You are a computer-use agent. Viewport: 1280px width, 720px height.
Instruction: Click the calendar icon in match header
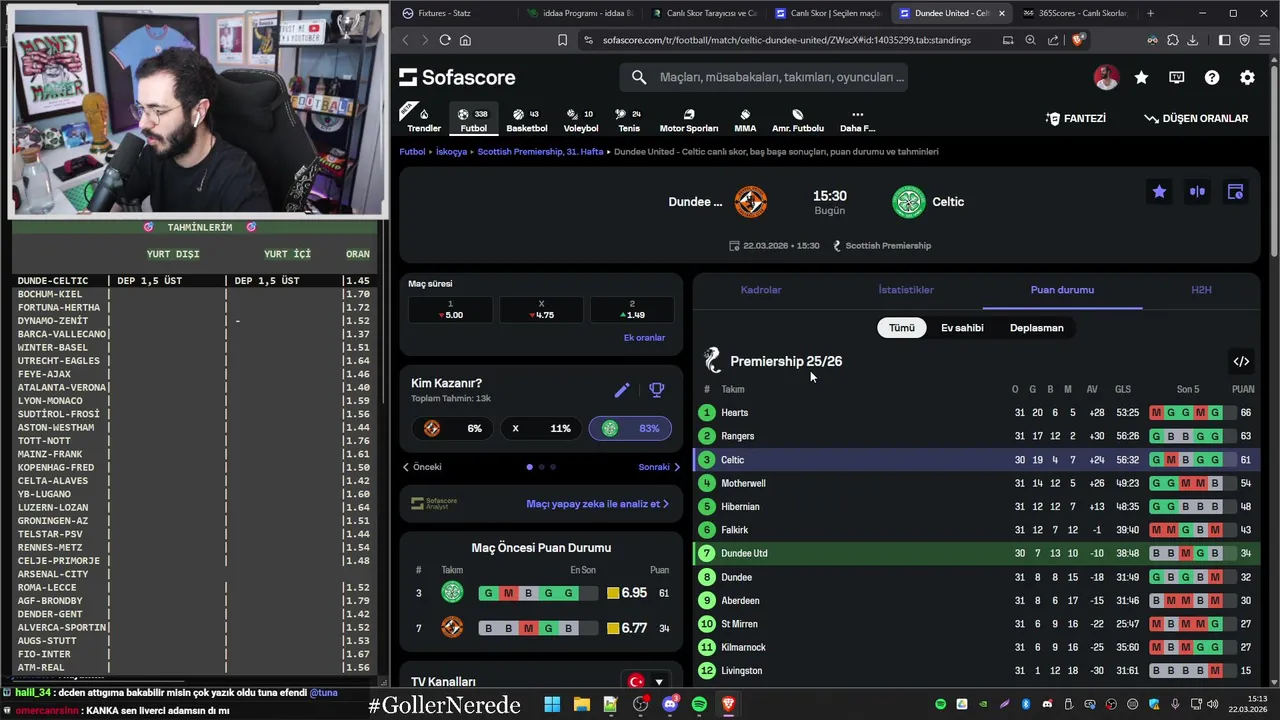pos(1235,192)
